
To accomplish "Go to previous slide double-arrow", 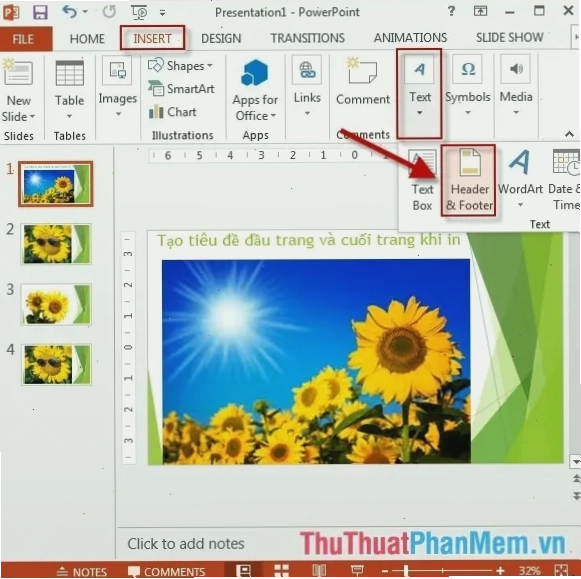I will 576,479.
